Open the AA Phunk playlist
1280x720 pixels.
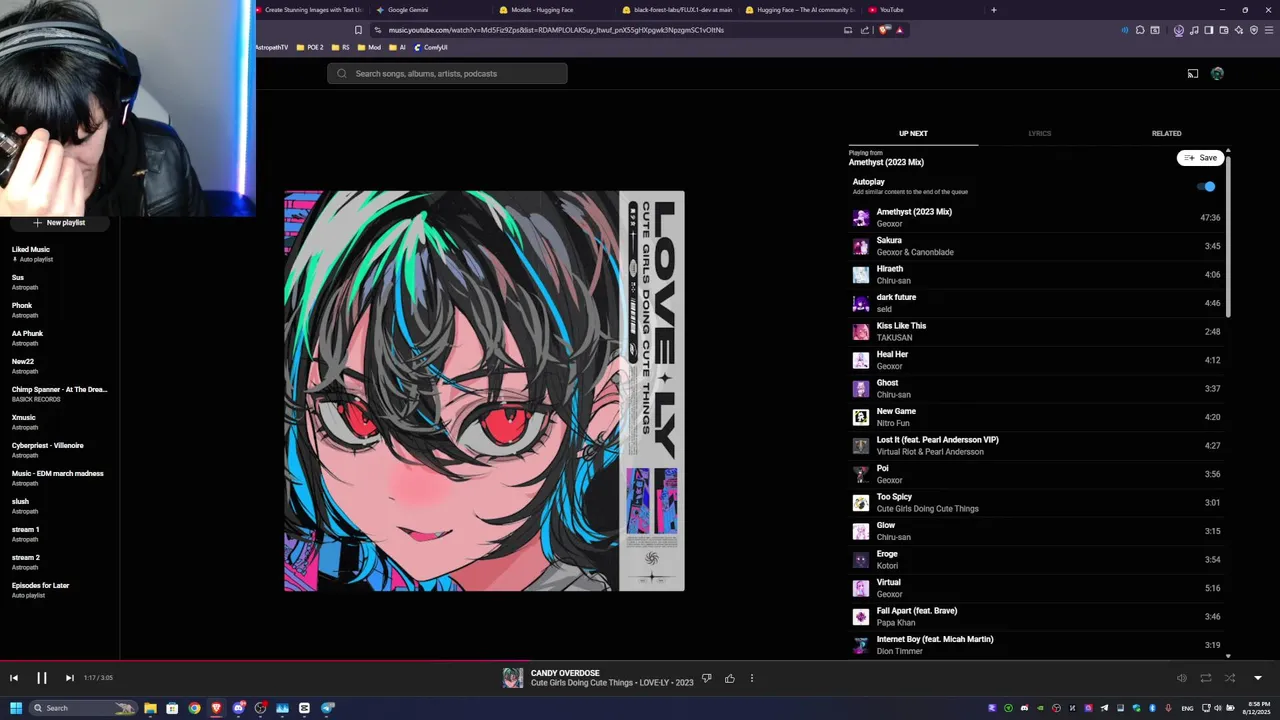tap(28, 333)
